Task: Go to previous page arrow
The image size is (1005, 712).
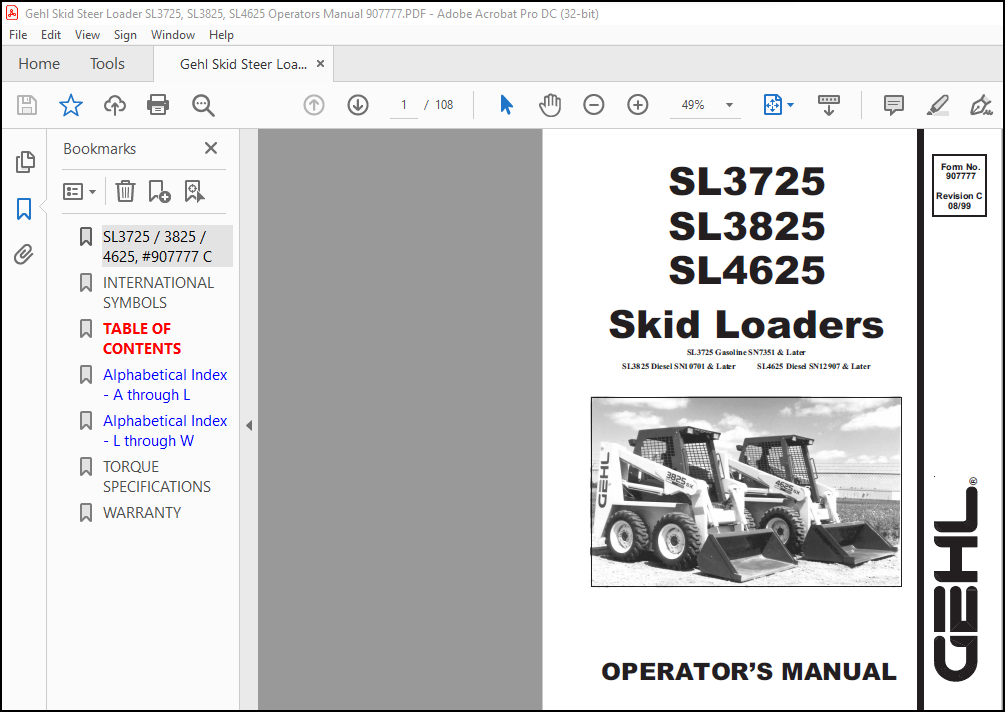Action: click(x=313, y=104)
